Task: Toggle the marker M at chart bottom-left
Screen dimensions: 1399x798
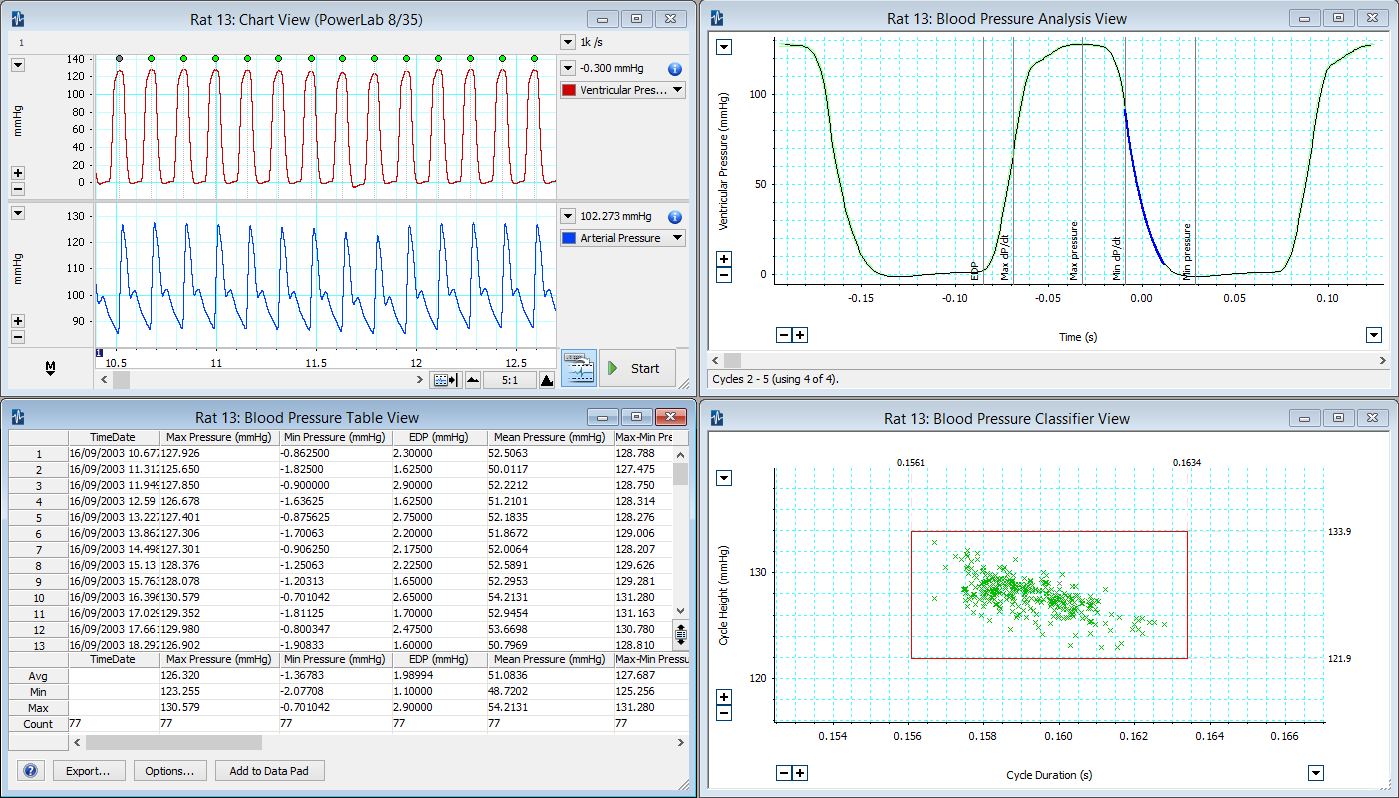Action: (50, 369)
